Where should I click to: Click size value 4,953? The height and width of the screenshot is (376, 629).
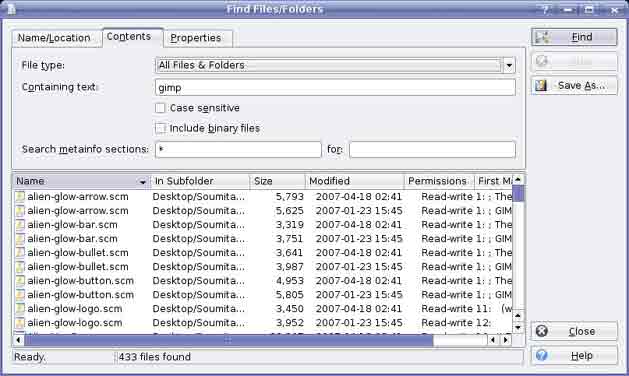click(290, 281)
